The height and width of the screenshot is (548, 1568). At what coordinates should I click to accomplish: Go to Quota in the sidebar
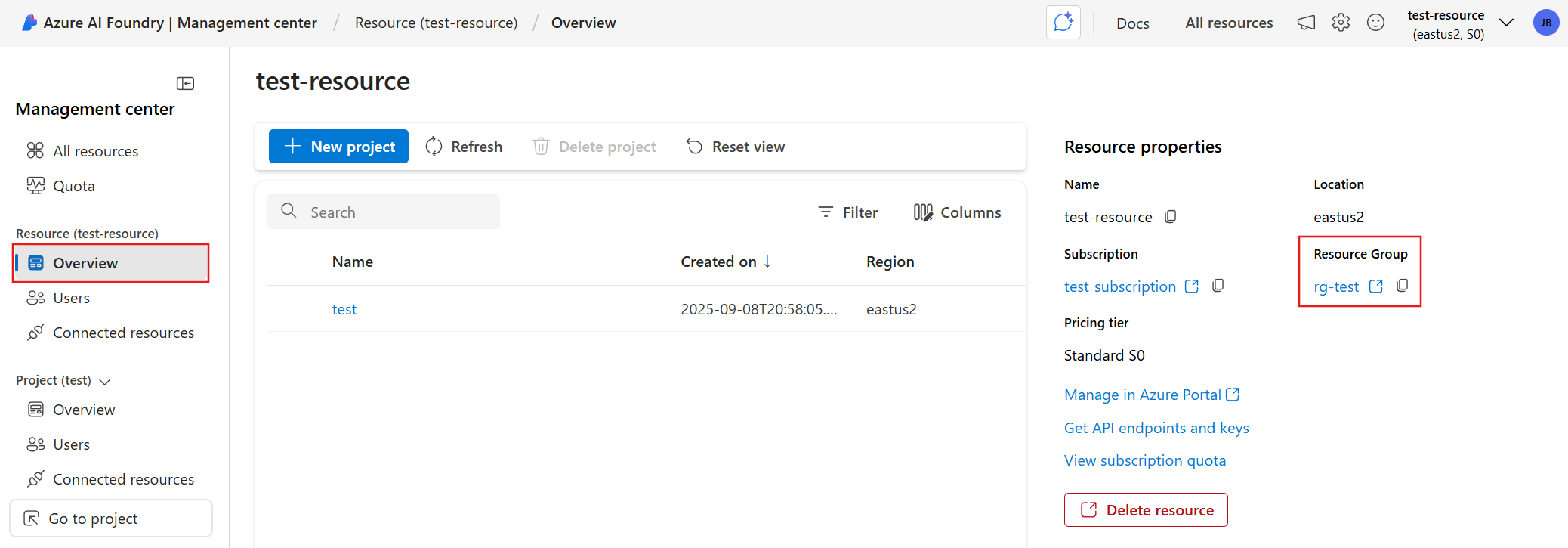click(x=73, y=186)
